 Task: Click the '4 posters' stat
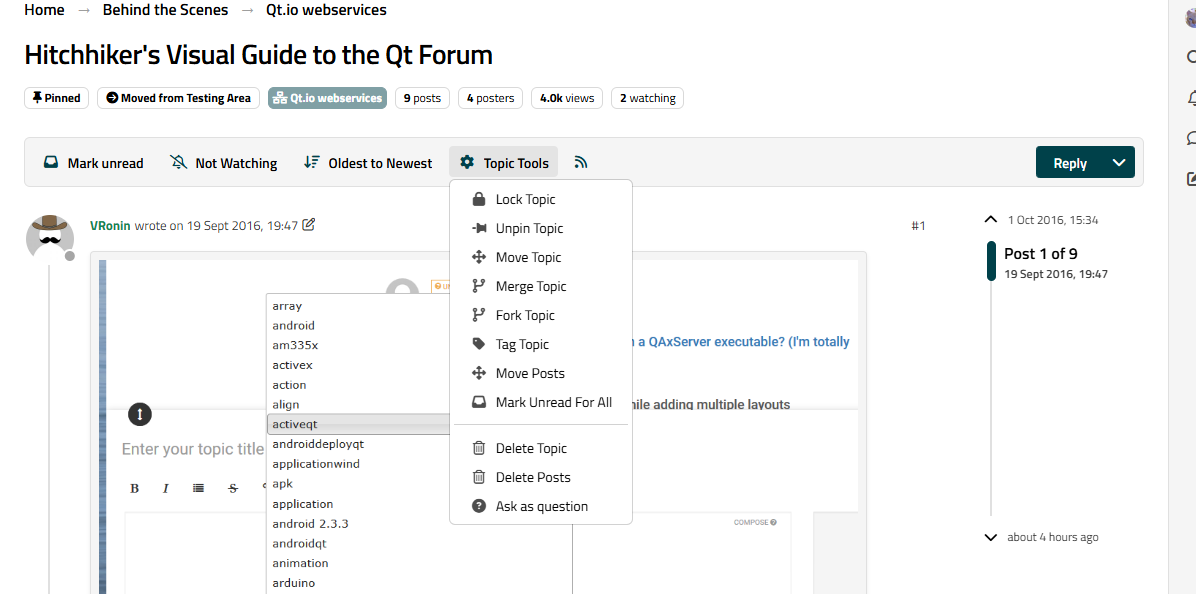[490, 98]
